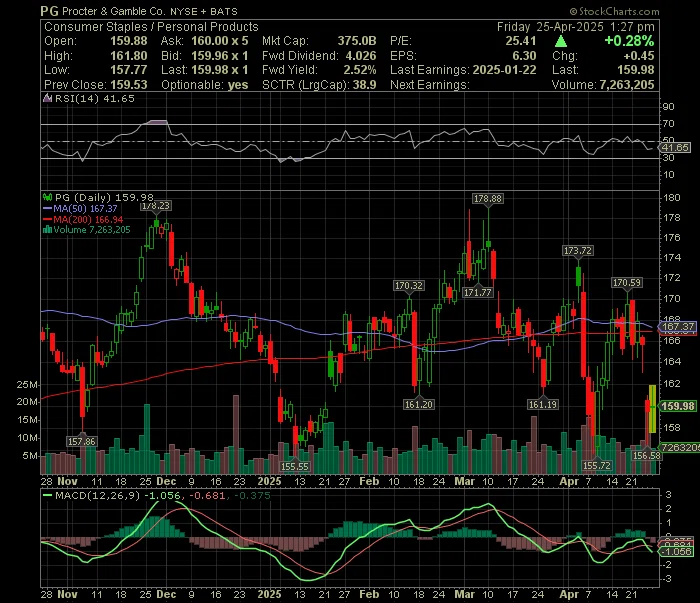Click the 167.37 moving average axis tag
The width and height of the screenshot is (700, 603).
tap(677, 326)
